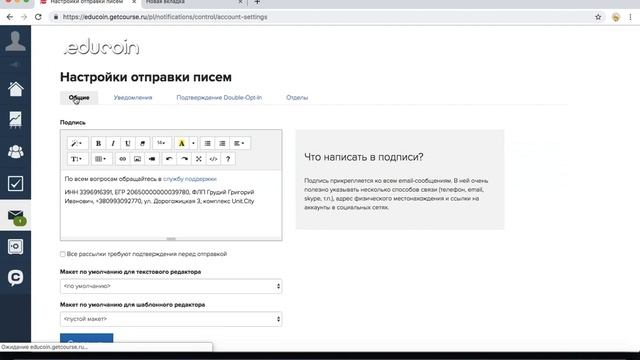The image size is (640, 360).
Task: Insert a video via the camera icon
Action: (x=152, y=159)
